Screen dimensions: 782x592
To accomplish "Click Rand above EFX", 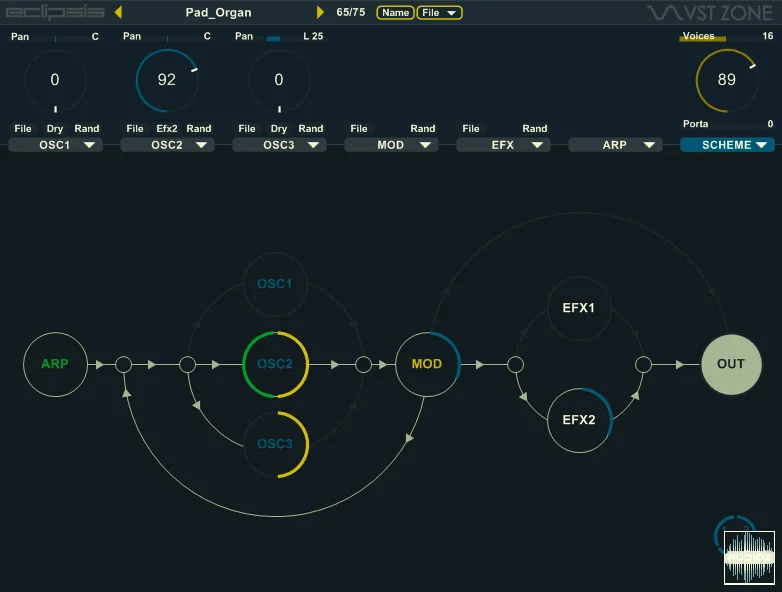I will coord(535,129).
